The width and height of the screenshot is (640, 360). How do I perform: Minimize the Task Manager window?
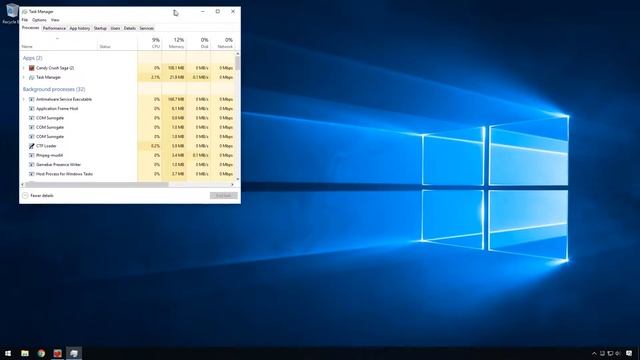(x=202, y=11)
